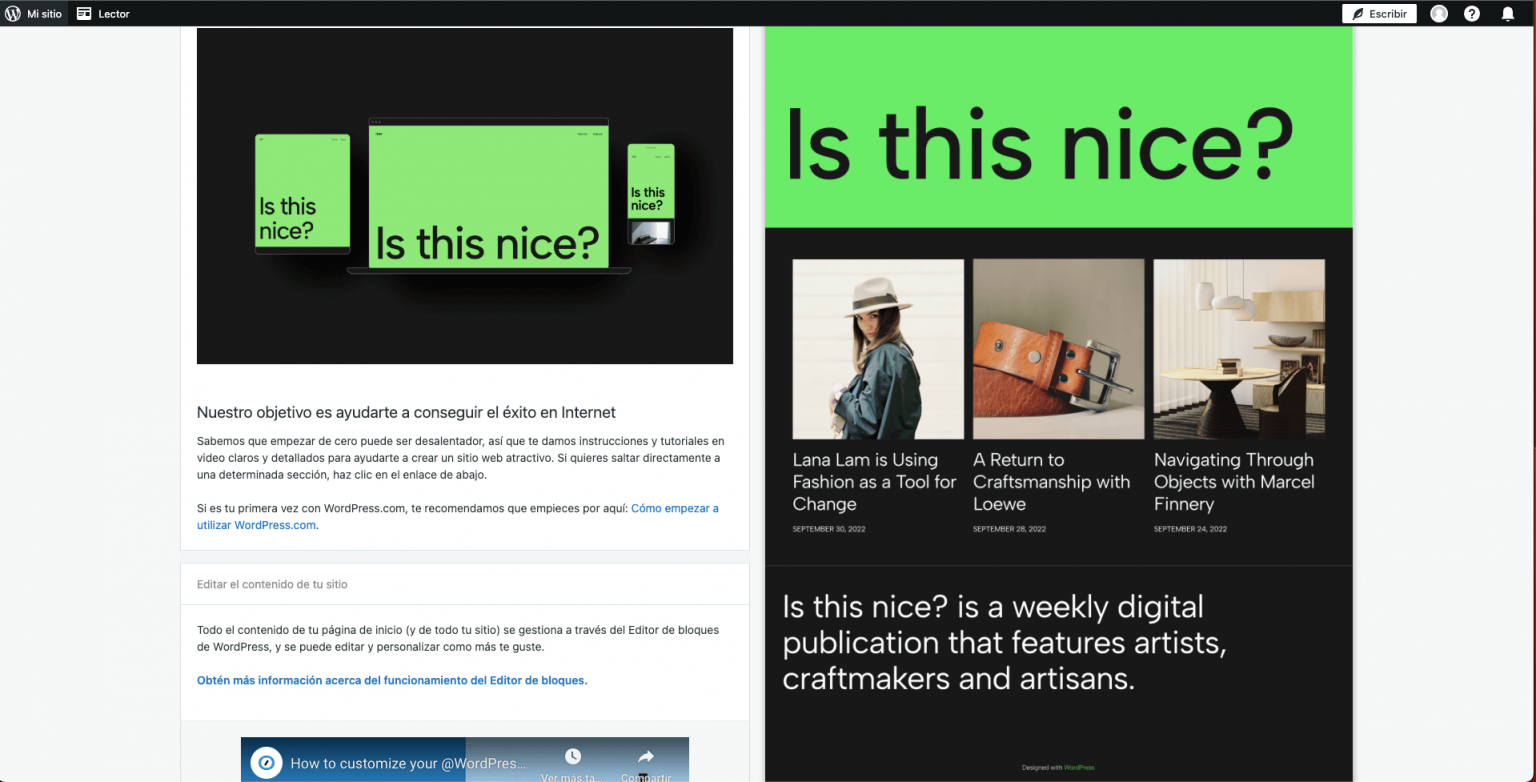Click the date 'September 30, 2022'

829,529
